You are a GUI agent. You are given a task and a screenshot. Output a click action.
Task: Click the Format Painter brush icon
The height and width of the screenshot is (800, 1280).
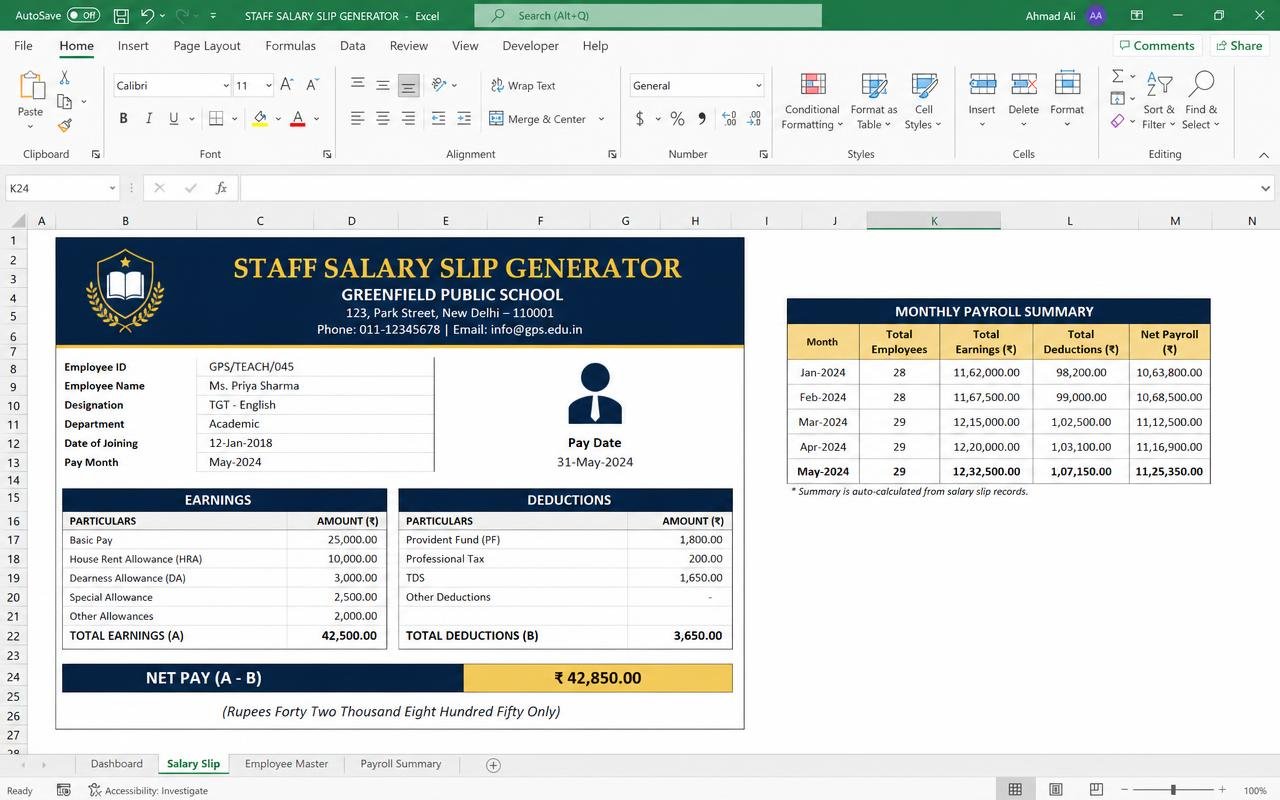point(65,125)
